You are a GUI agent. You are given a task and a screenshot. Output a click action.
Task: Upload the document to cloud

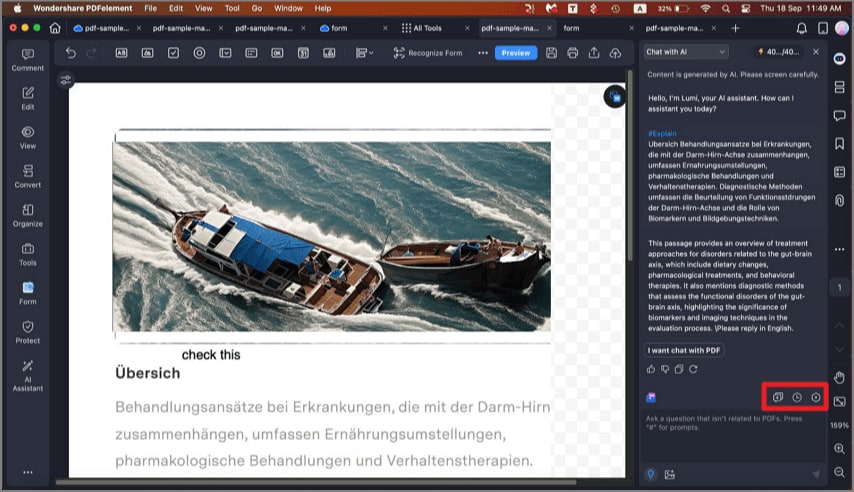coord(615,53)
